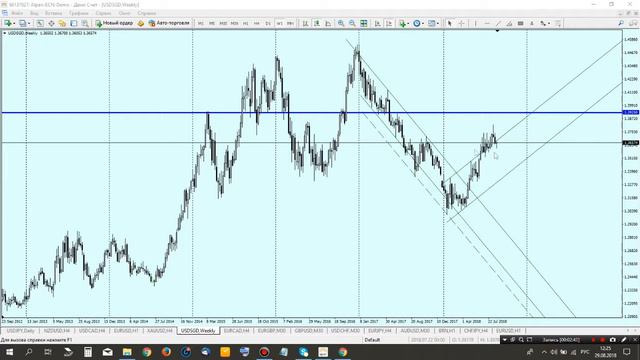
Task: Select the Horizontal Line tool
Action: point(487,23)
